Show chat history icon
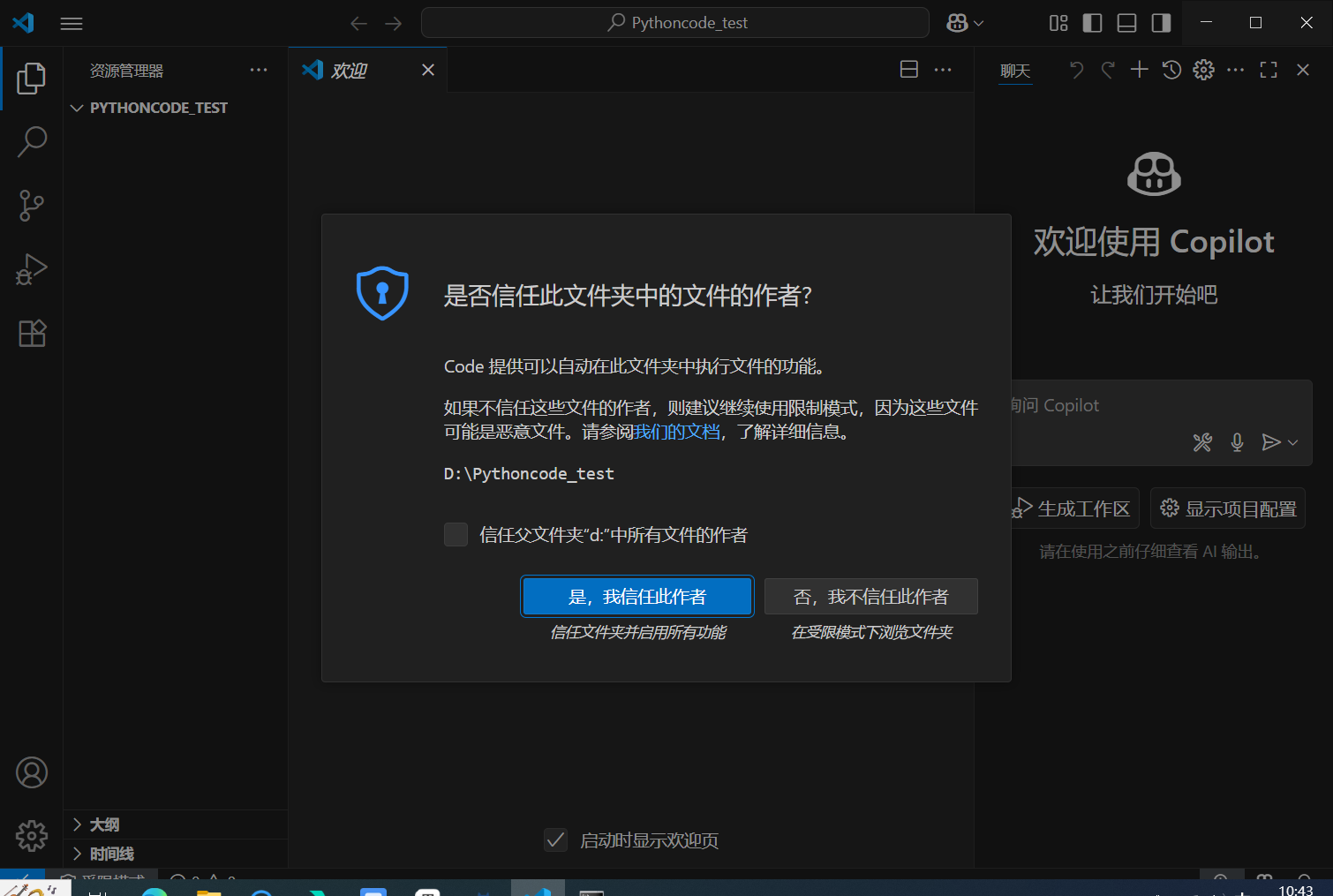The width and height of the screenshot is (1333, 896). point(1171,70)
